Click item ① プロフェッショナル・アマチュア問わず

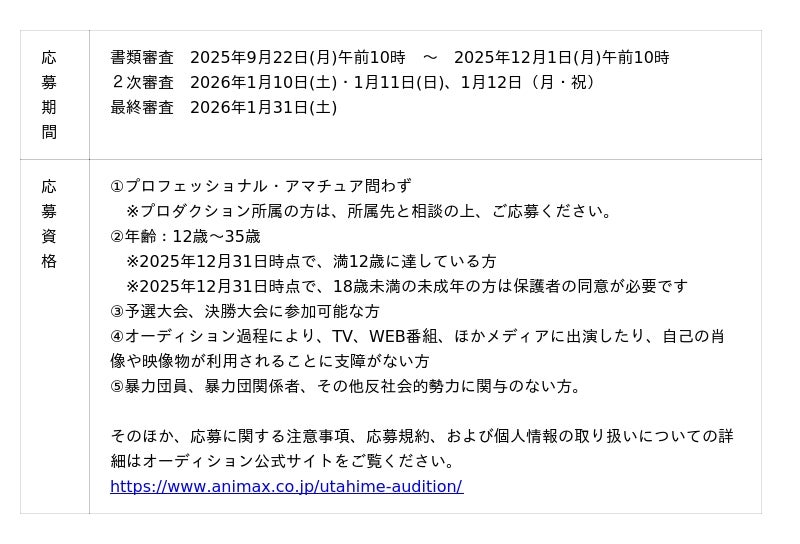click(261, 186)
